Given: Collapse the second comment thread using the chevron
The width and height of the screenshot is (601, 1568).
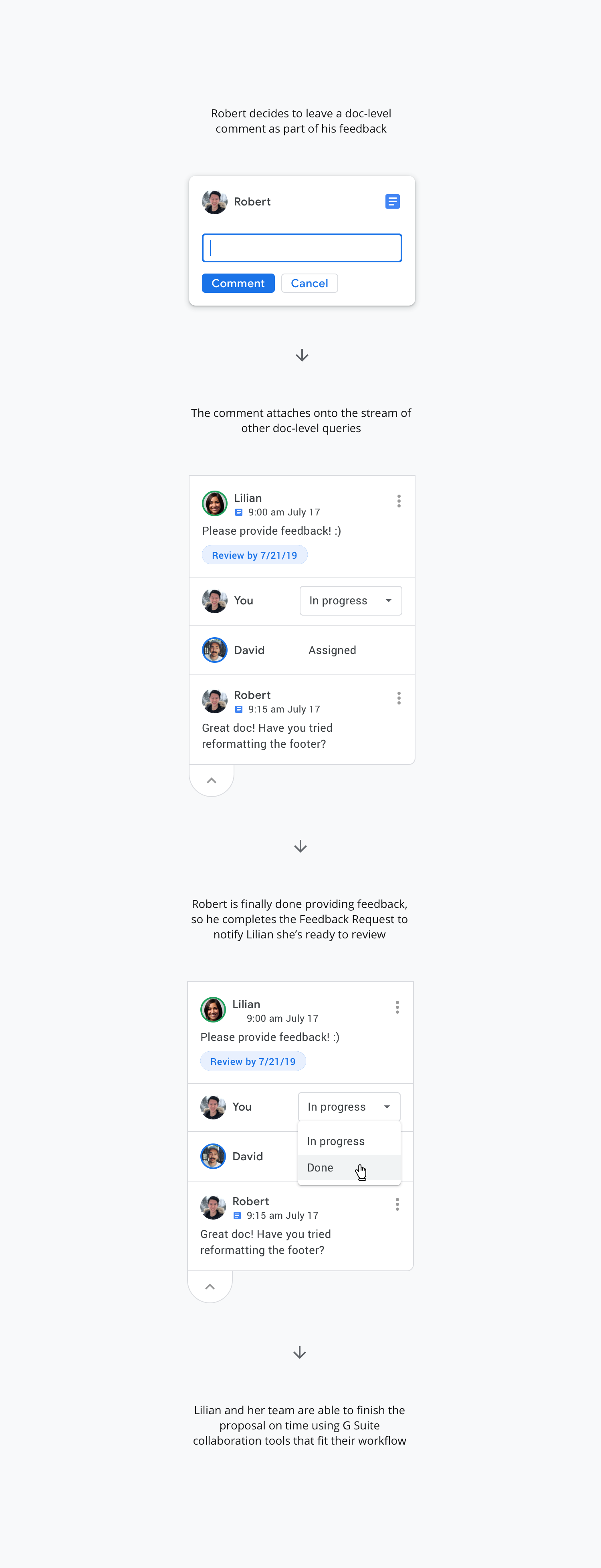Looking at the screenshot, I should (210, 1287).
